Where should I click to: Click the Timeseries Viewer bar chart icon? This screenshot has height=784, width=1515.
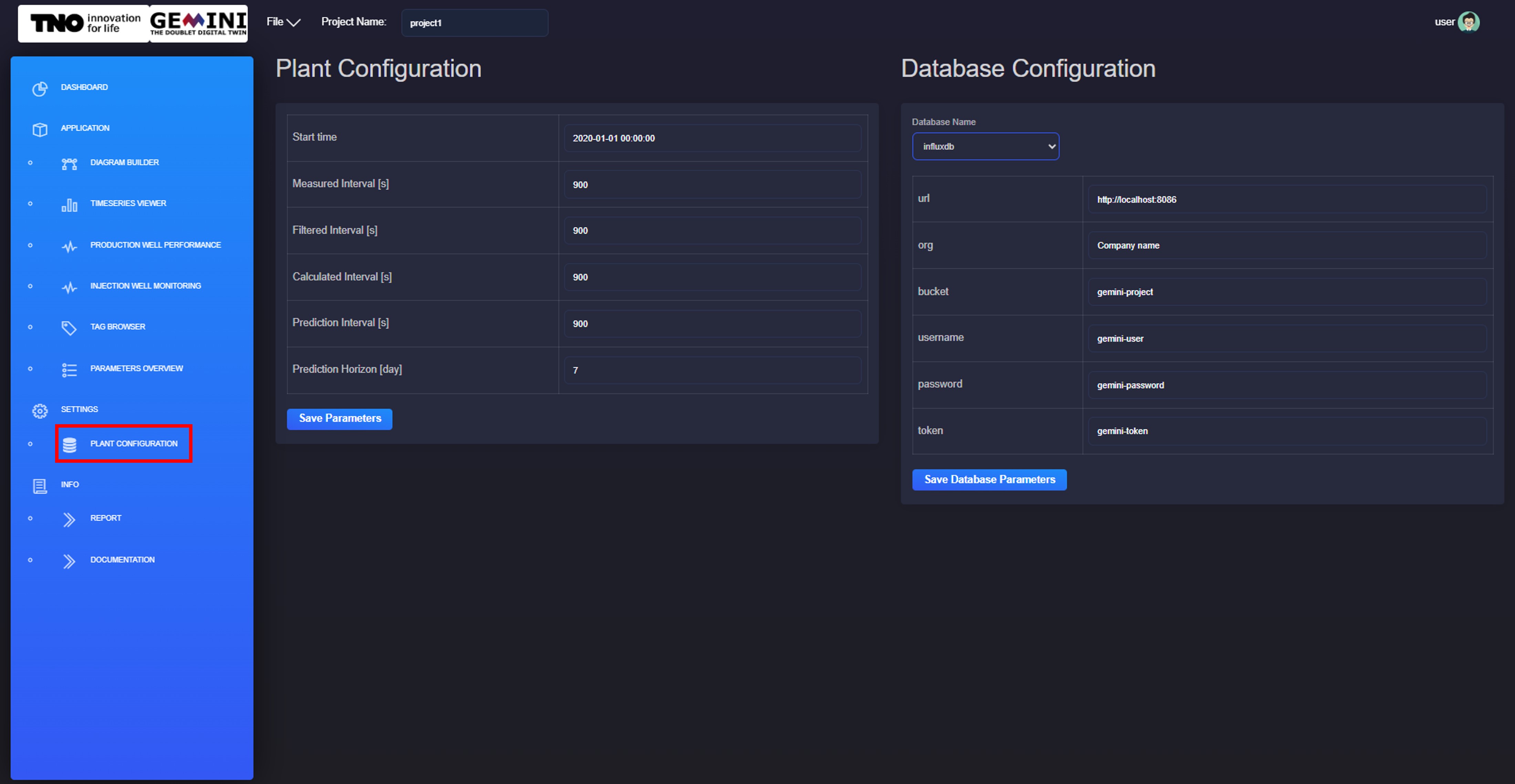coord(70,205)
